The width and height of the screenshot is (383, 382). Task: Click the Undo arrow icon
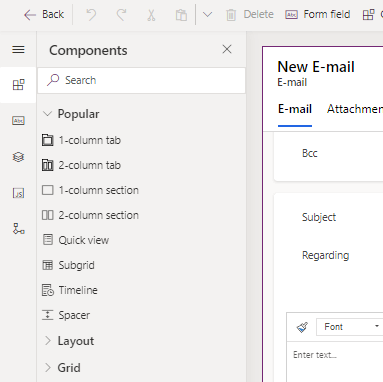pyautogui.click(x=91, y=15)
